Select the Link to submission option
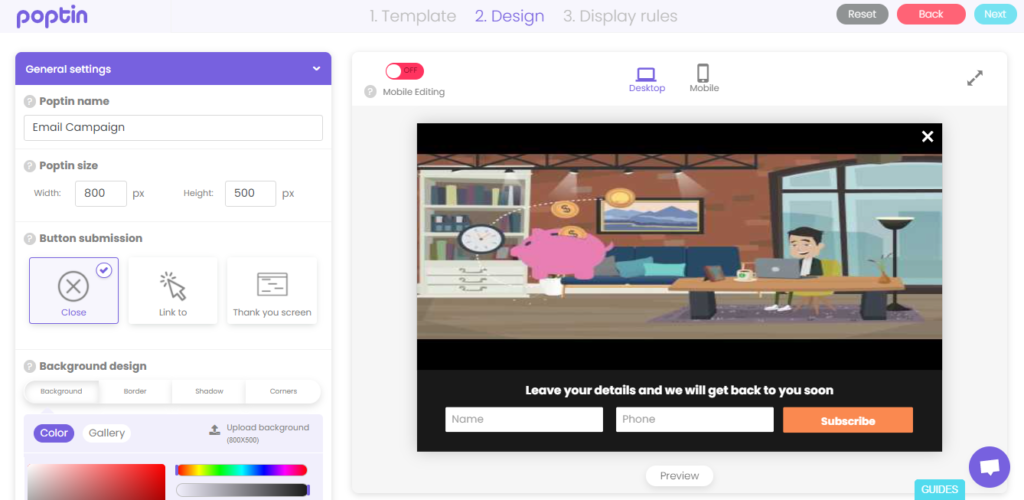 click(172, 290)
